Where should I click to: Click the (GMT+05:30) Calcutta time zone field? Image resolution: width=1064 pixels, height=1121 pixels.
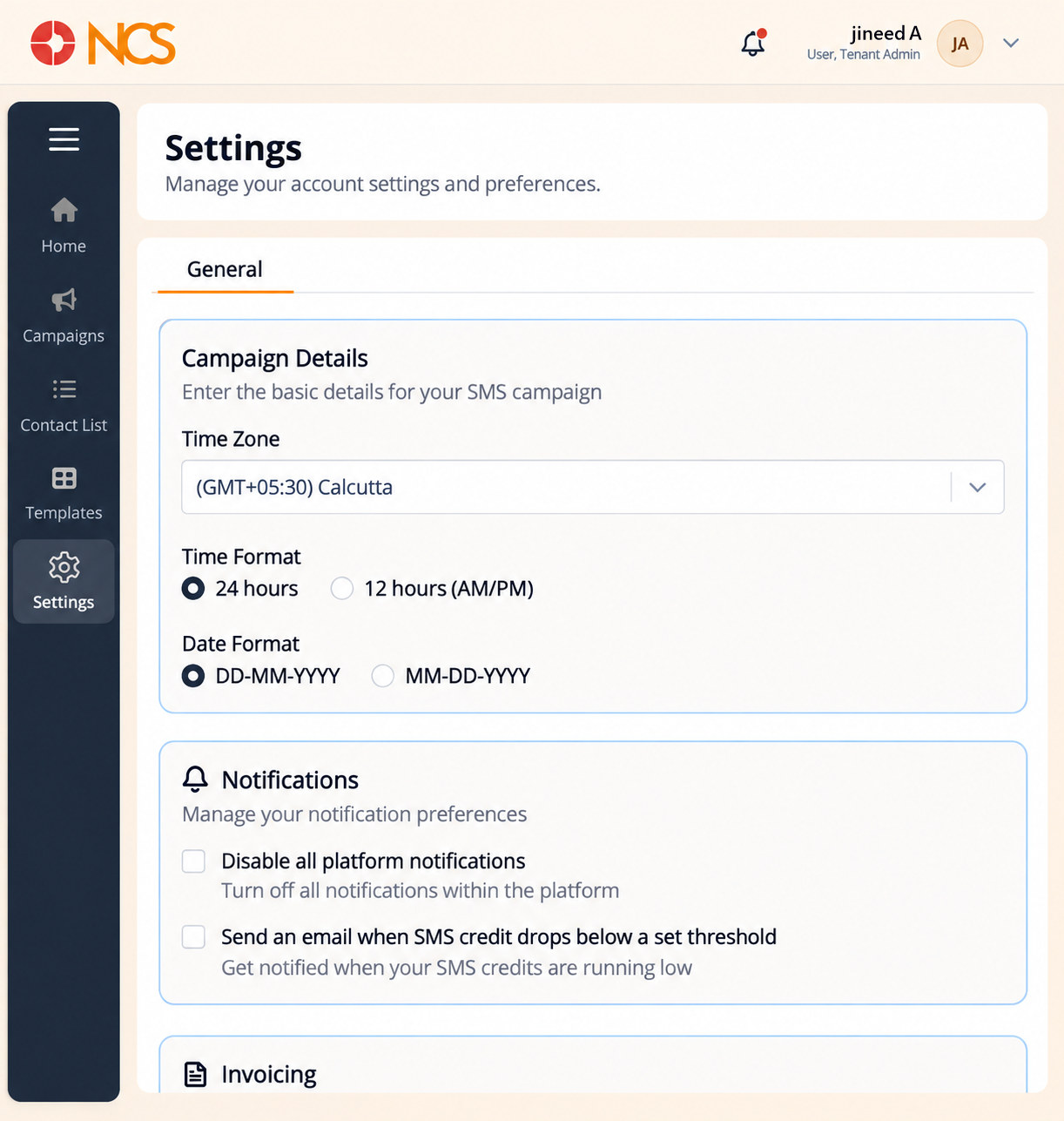click(593, 487)
